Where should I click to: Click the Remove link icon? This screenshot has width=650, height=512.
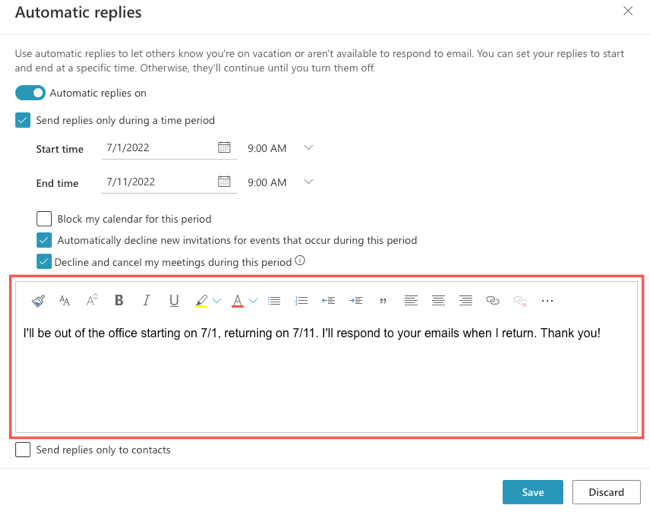(x=520, y=301)
